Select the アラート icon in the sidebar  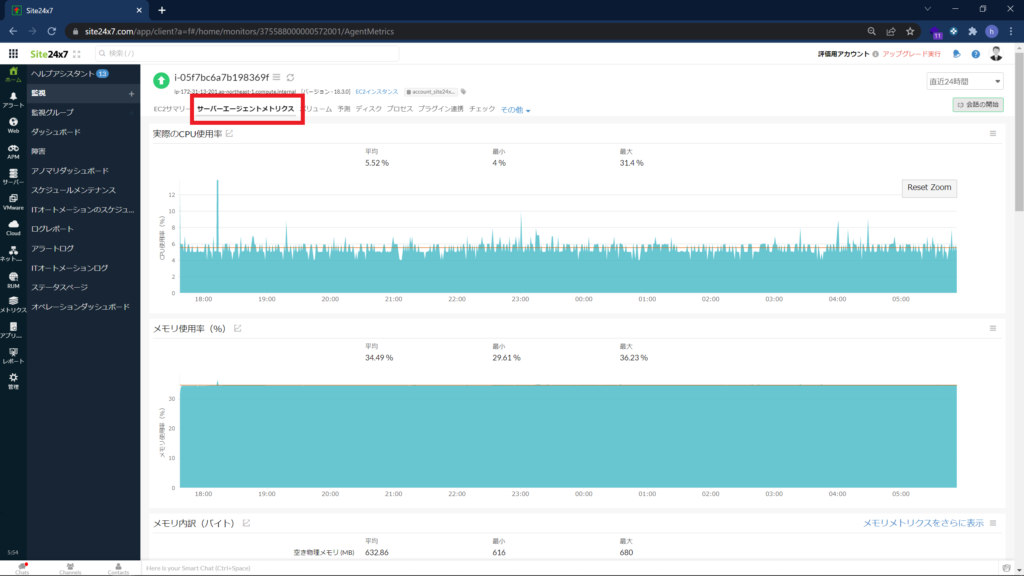pyautogui.click(x=14, y=100)
